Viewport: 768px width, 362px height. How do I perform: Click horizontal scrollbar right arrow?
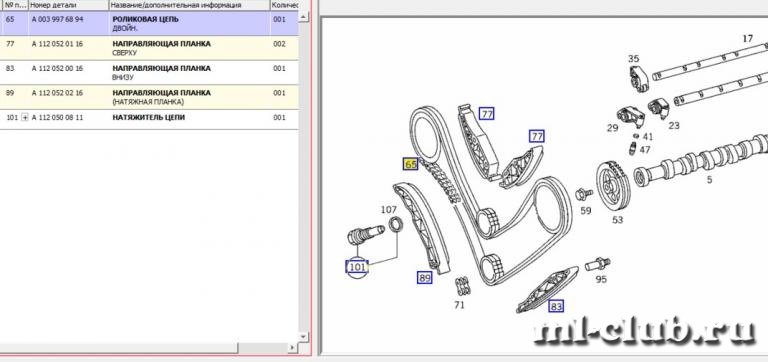(292, 348)
